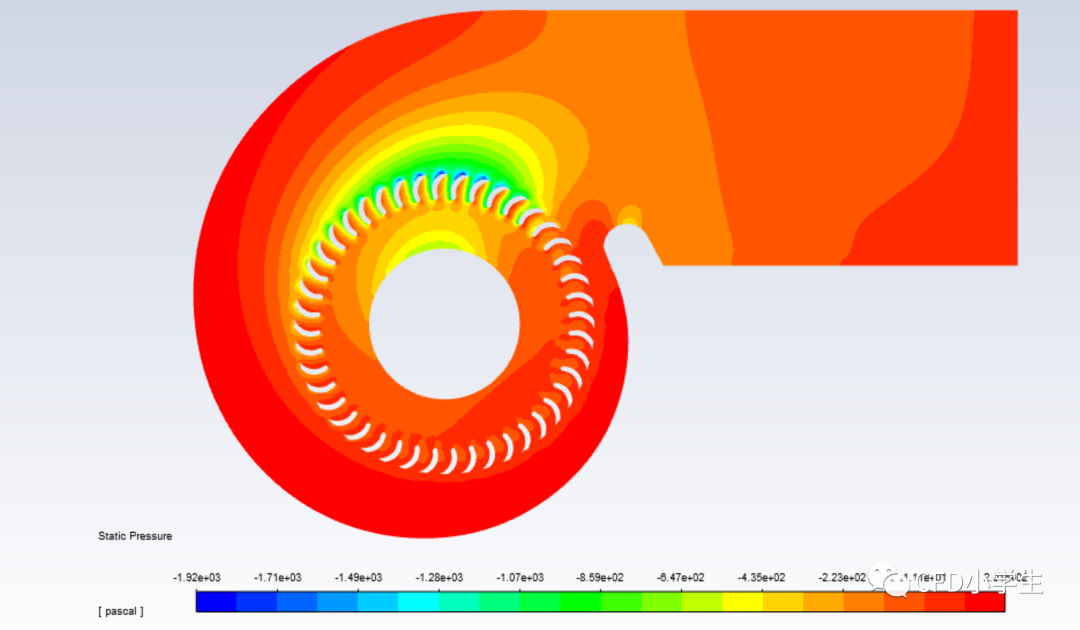Viewport: 1080px width, 630px height.
Task: Select the -1.92e+03 legend value
Action: (x=196, y=578)
